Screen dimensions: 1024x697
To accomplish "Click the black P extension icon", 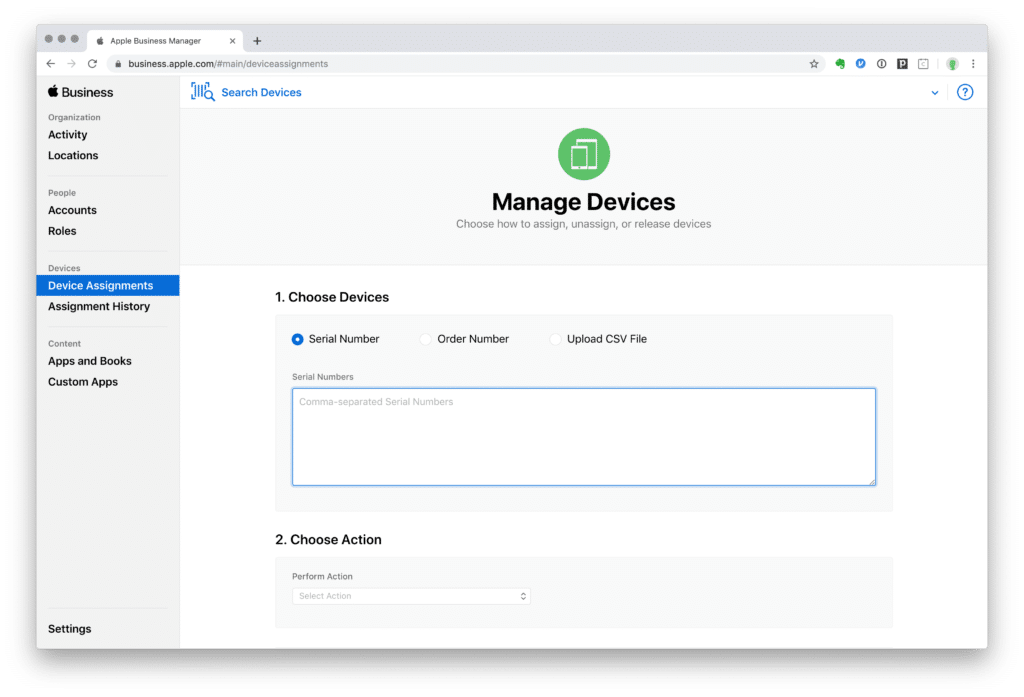I will (903, 63).
